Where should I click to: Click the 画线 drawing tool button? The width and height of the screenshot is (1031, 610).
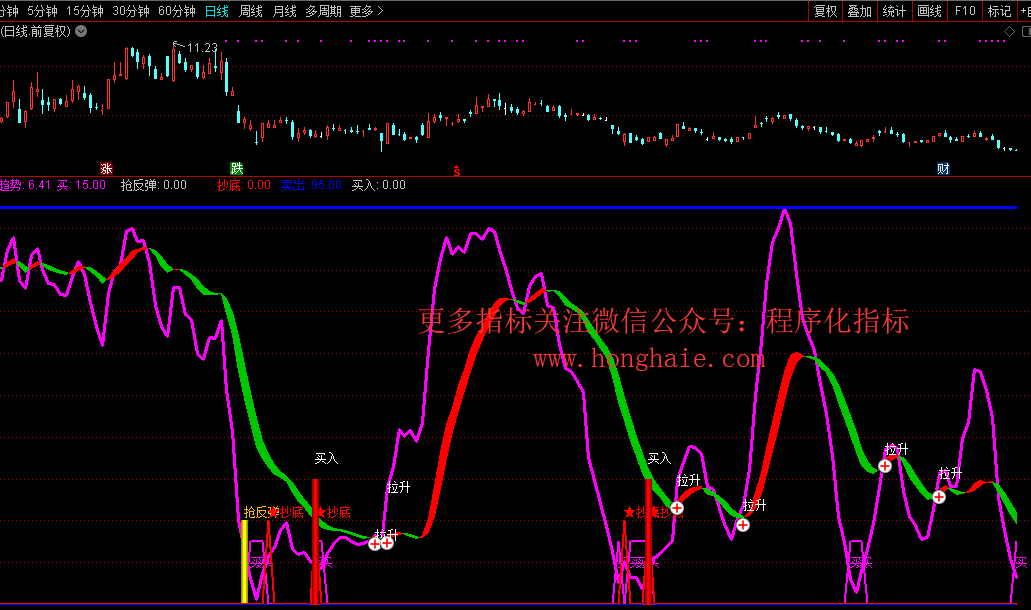(930, 11)
